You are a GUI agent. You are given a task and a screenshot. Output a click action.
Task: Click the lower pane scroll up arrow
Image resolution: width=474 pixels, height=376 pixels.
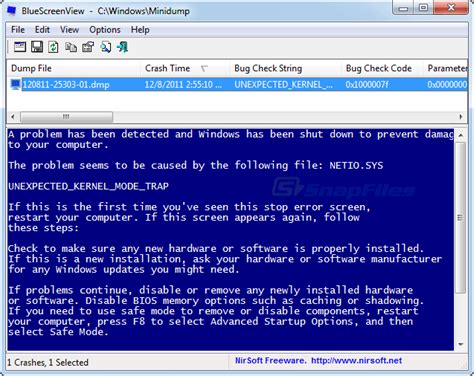[x=461, y=135]
